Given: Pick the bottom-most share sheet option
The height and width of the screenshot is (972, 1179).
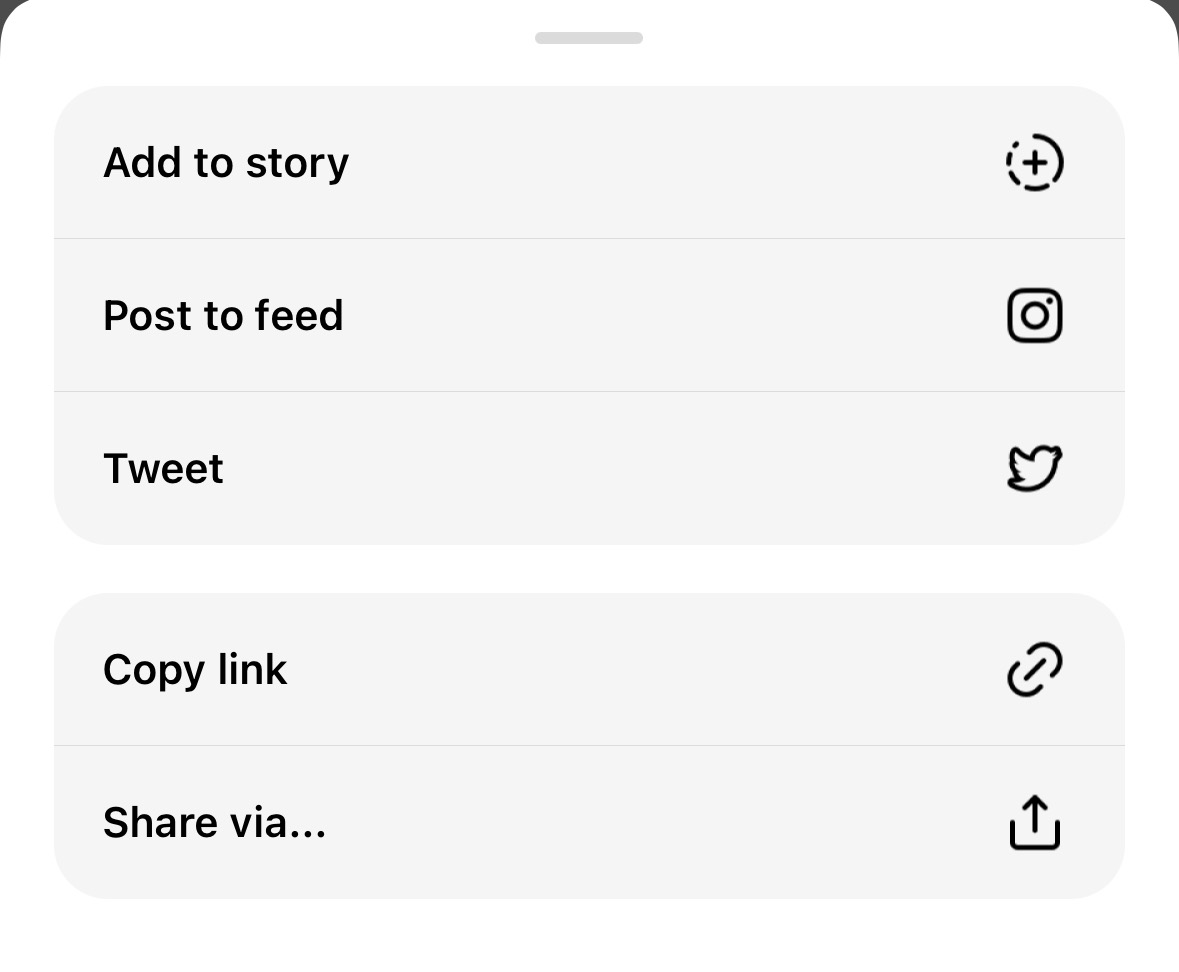Looking at the screenshot, I should [x=589, y=823].
